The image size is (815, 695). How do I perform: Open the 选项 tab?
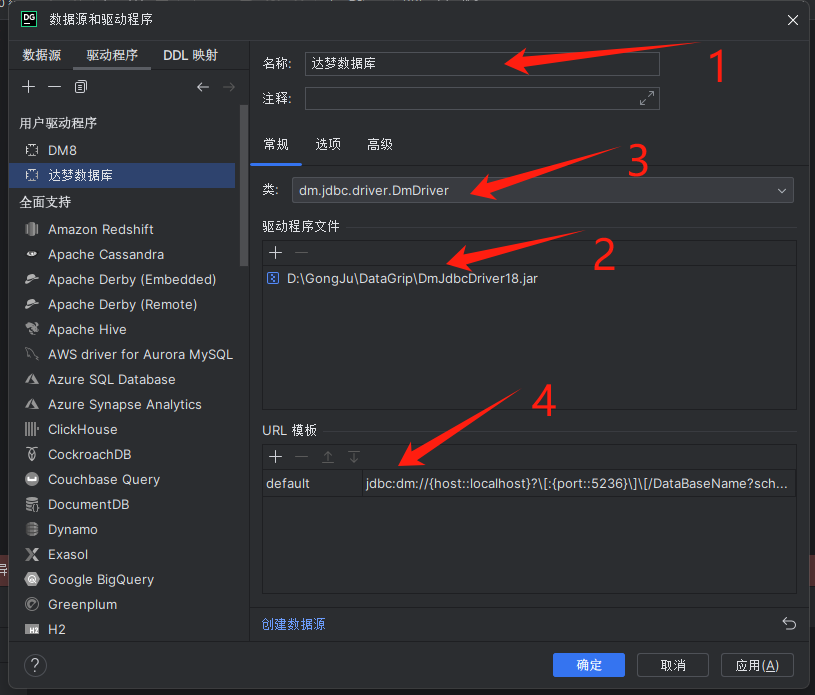328,144
